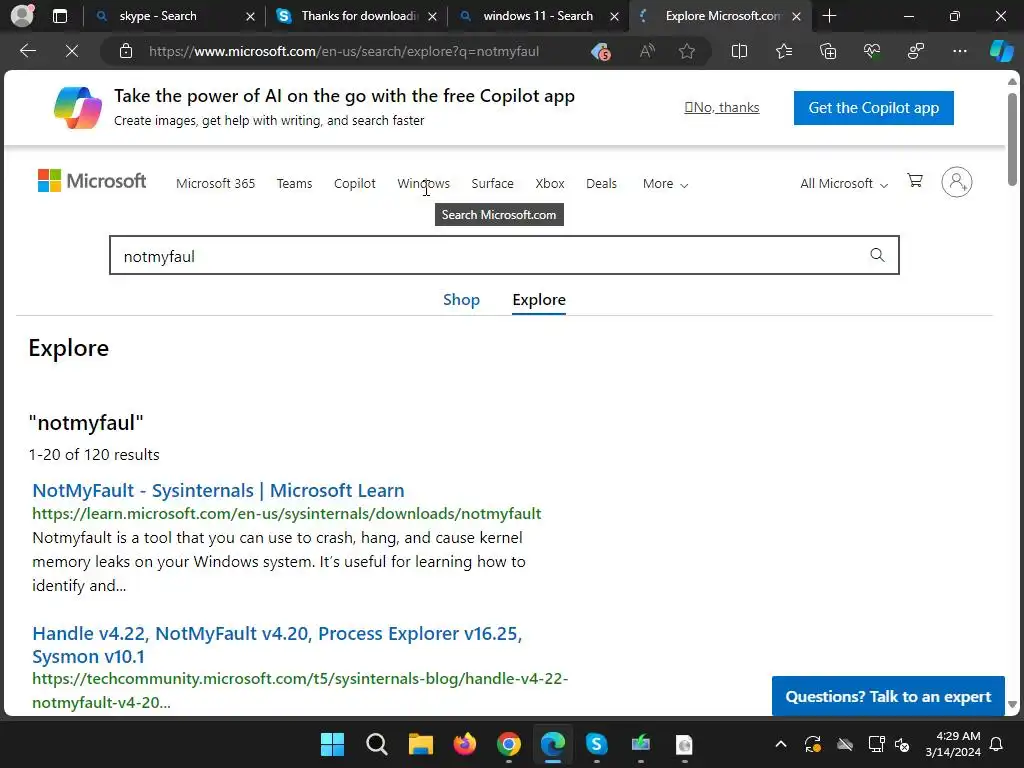Screen dimensions: 1024x768
Task: Add this page to favorites star
Action: [686, 51]
